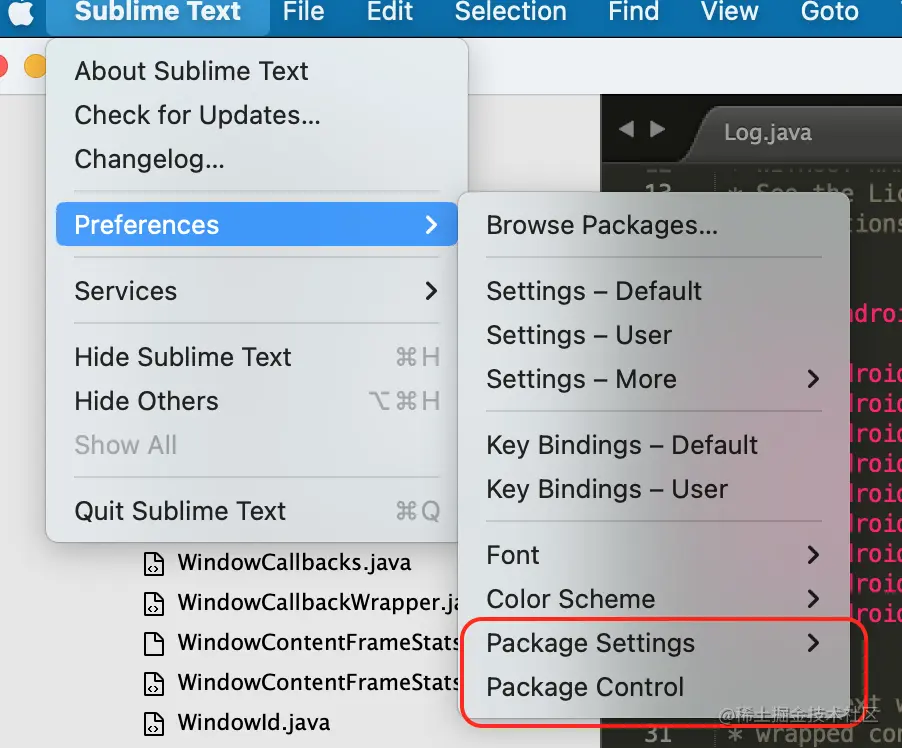Image resolution: width=902 pixels, height=748 pixels.
Task: Click the file icon beside WindowCallbacks.java
Action: coord(153,563)
